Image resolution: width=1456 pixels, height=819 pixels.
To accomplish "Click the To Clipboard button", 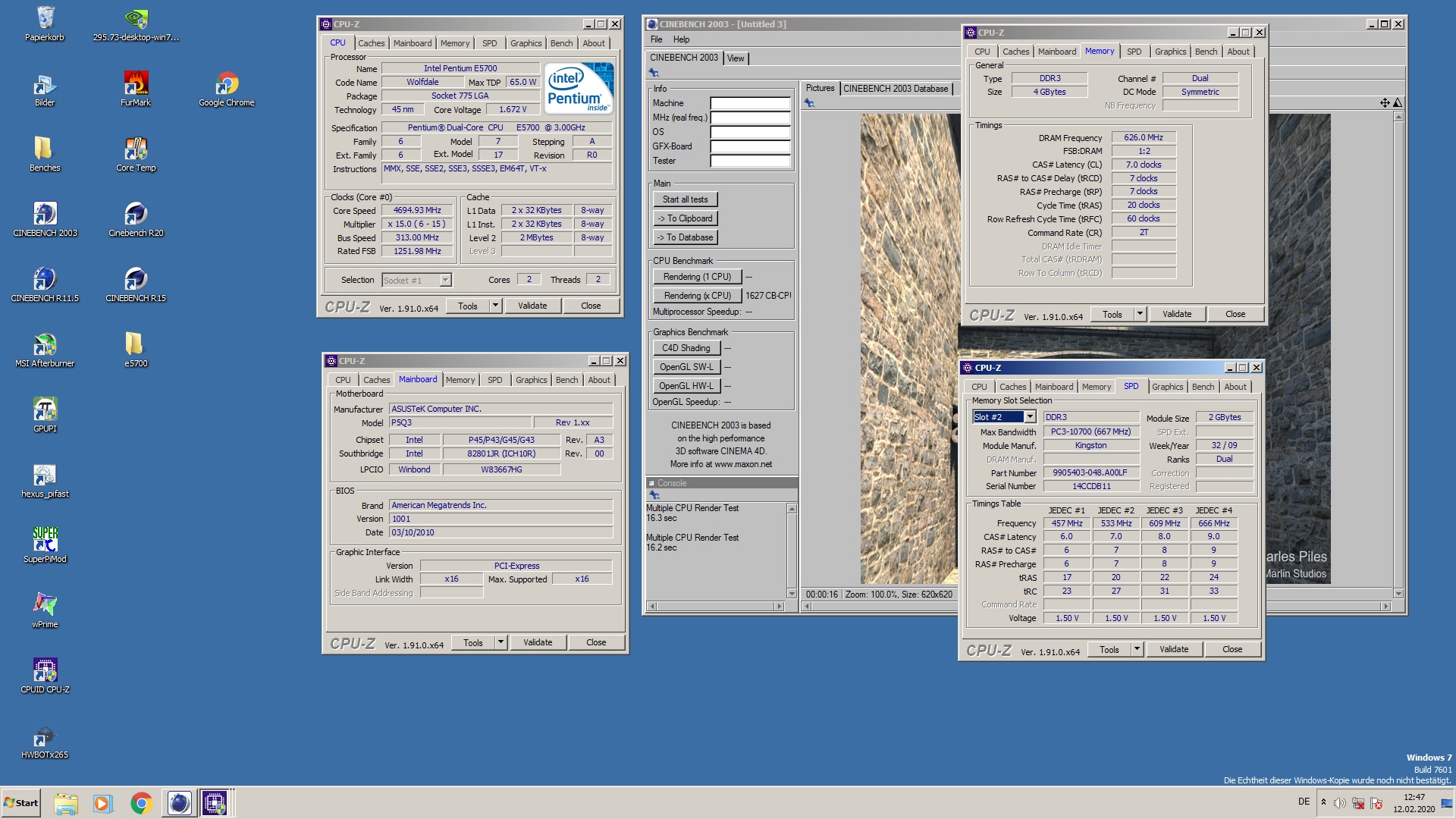I will pos(685,218).
